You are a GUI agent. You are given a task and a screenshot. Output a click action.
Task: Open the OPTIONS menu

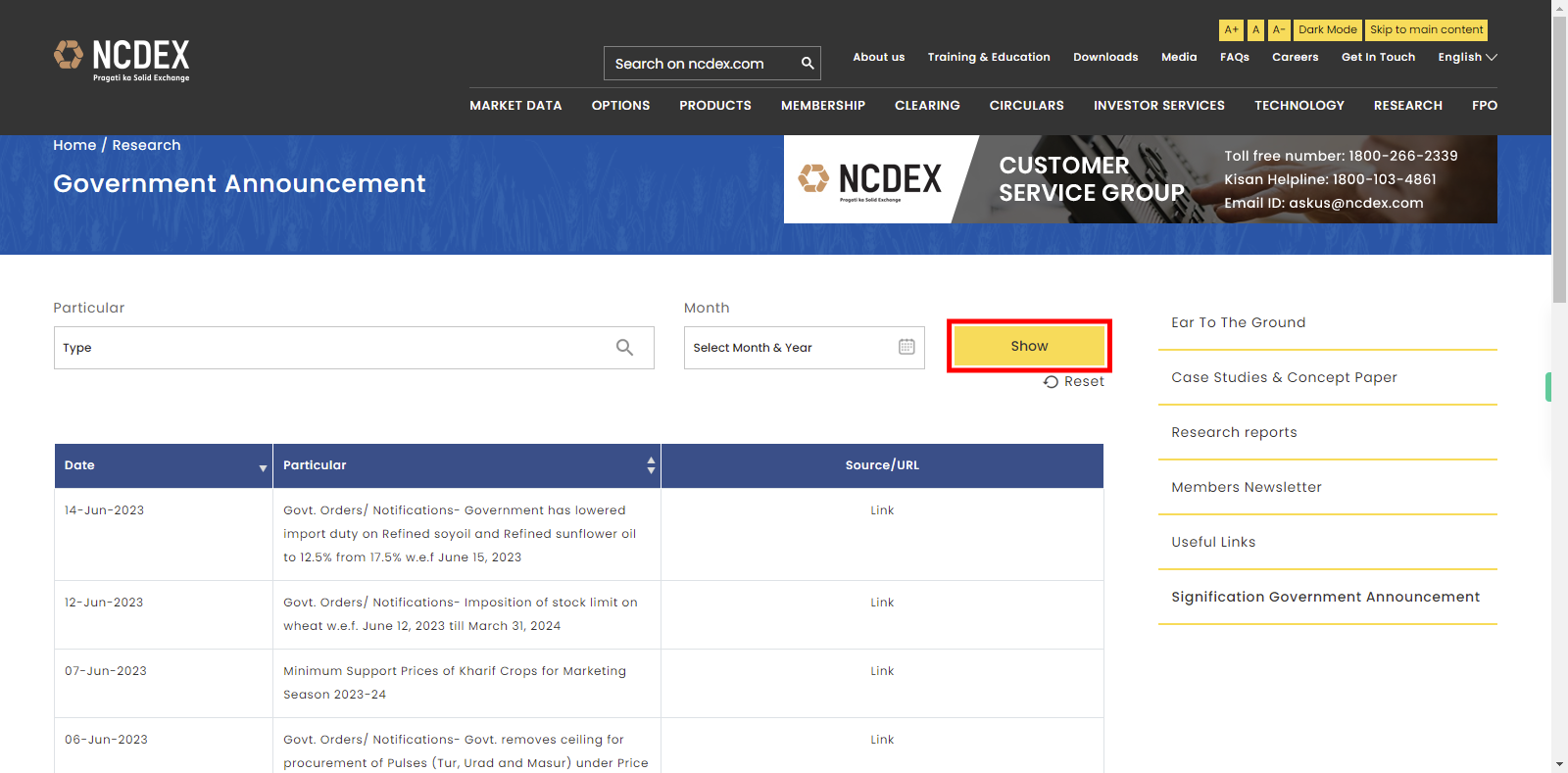(620, 105)
